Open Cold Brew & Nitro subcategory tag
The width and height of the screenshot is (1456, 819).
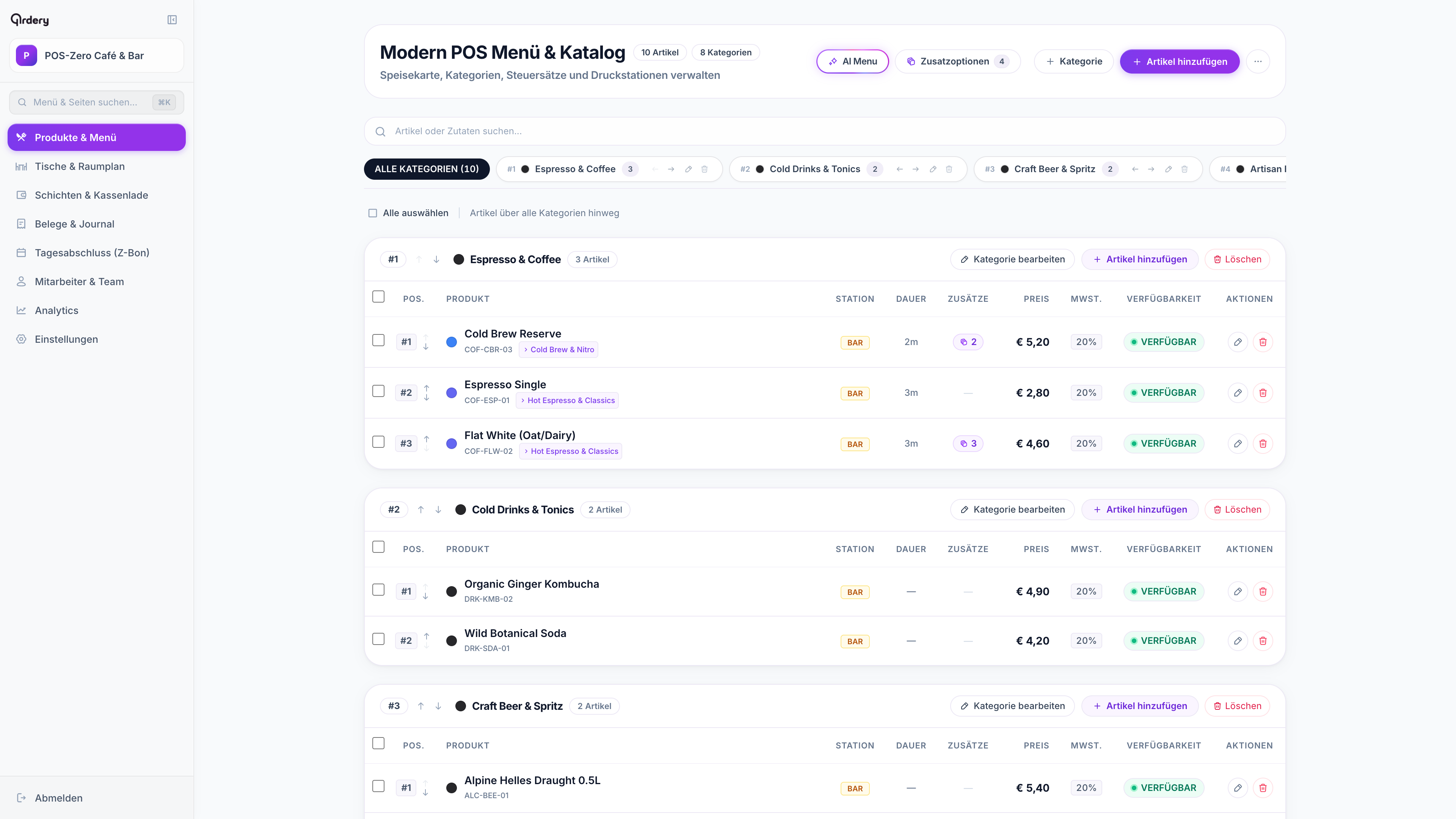click(559, 350)
